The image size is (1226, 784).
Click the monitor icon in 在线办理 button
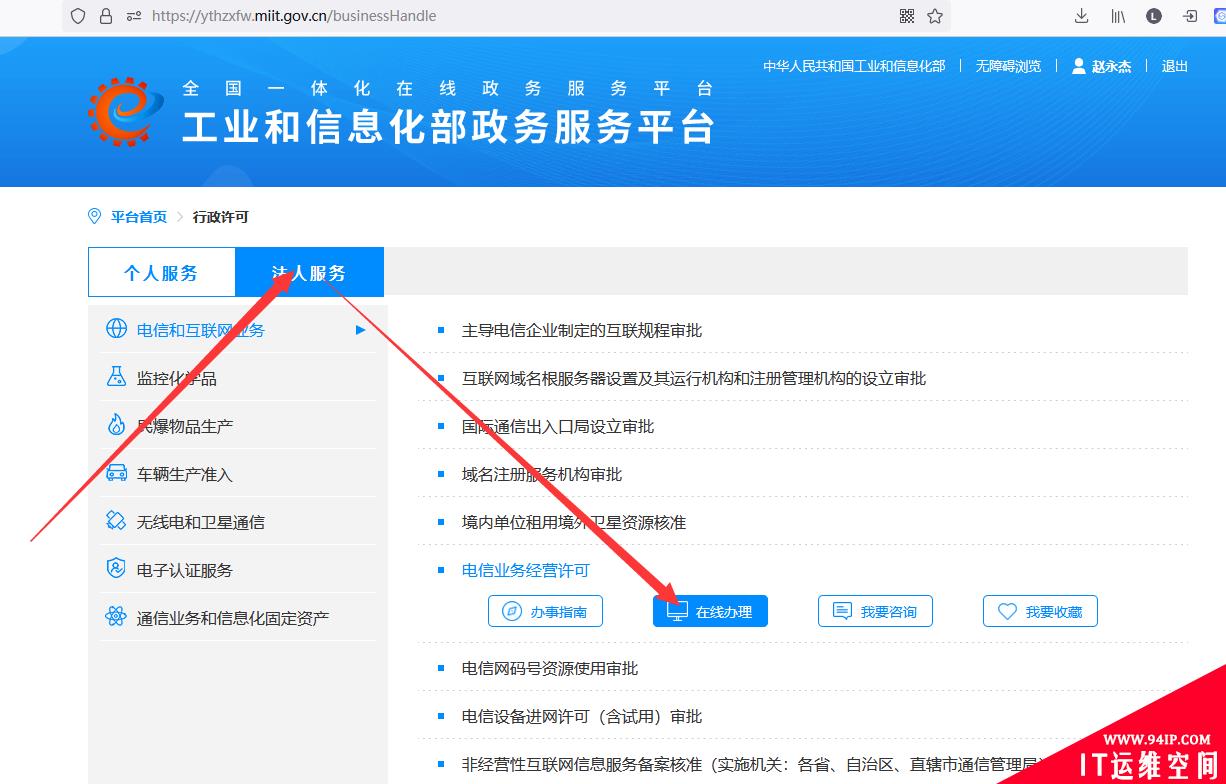[678, 611]
